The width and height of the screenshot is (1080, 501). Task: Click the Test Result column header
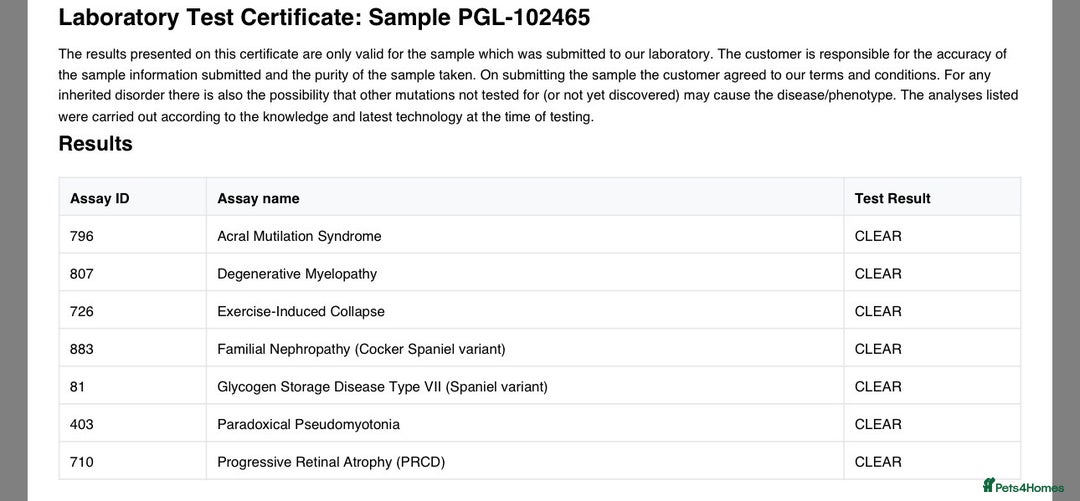tap(892, 198)
